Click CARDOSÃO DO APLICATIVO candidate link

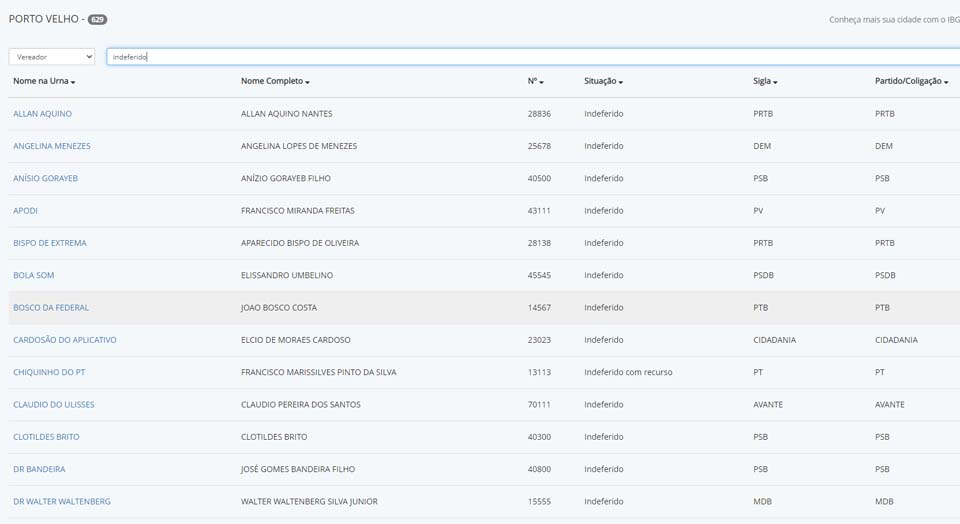click(65, 340)
